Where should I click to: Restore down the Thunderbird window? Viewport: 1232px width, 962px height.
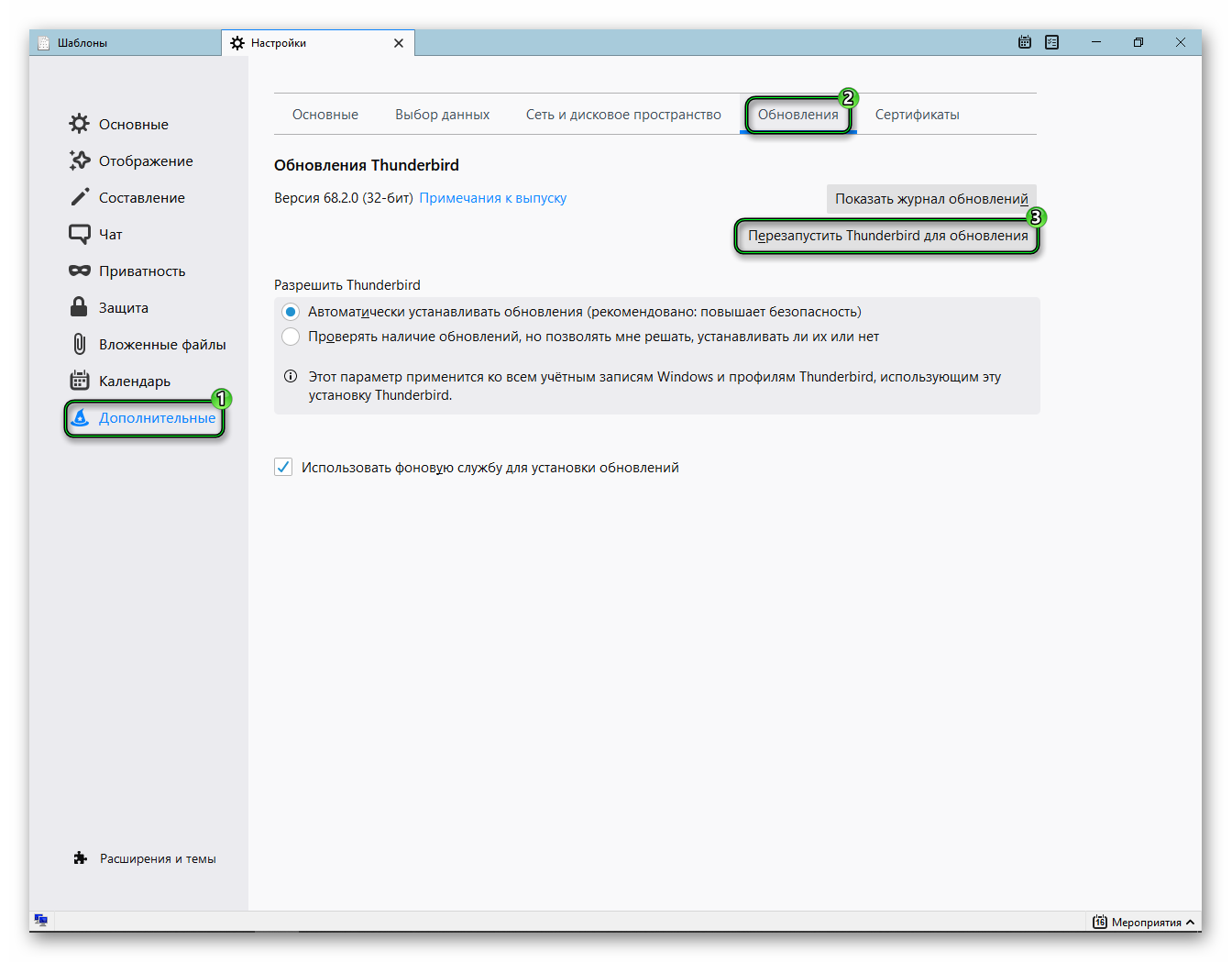click(1138, 42)
